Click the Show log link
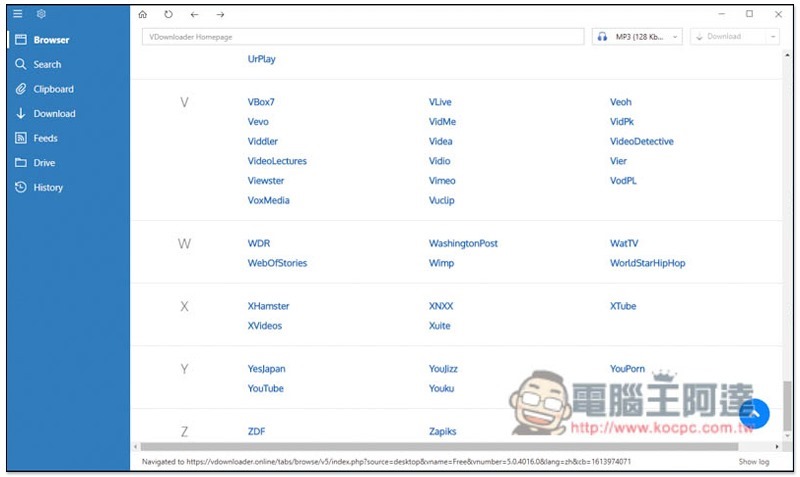Viewport: 800px width, 477px height. 754,462
